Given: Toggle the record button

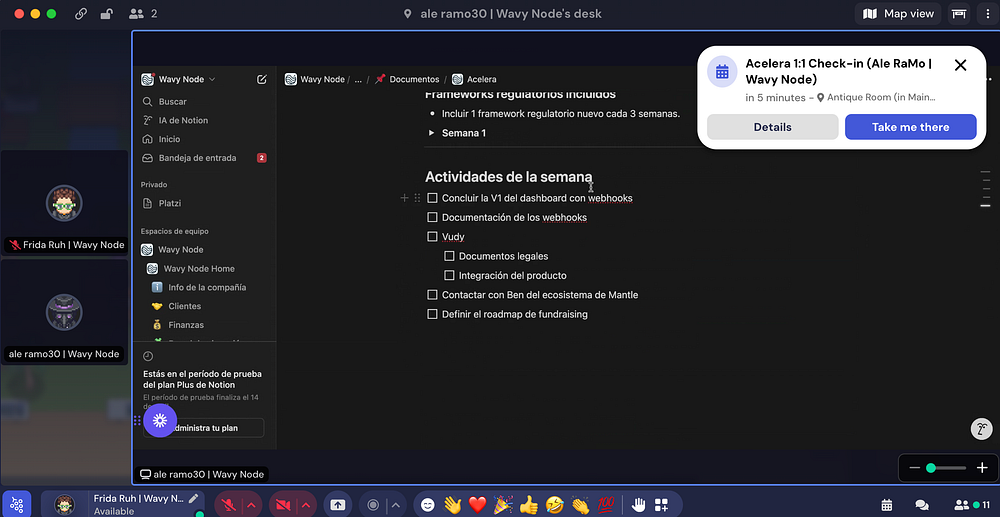Looking at the screenshot, I should click(374, 505).
